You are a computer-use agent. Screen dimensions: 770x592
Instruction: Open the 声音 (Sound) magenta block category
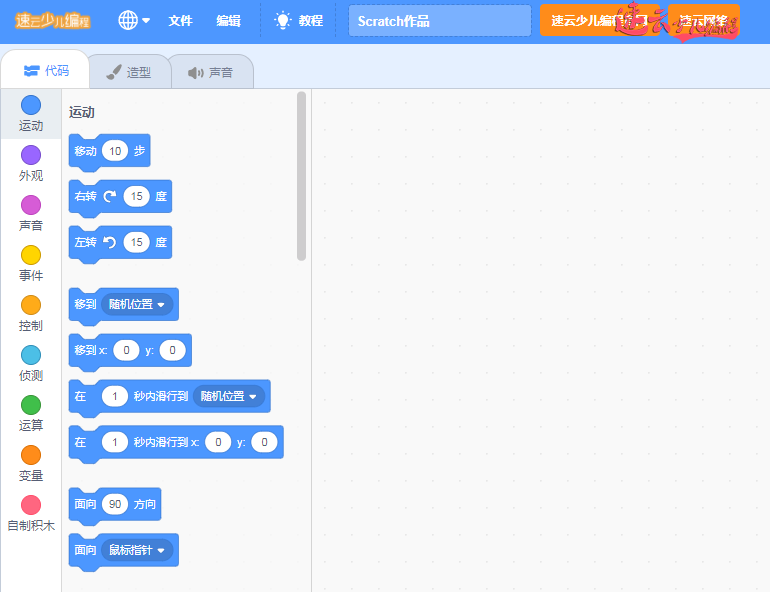pyautogui.click(x=31, y=205)
